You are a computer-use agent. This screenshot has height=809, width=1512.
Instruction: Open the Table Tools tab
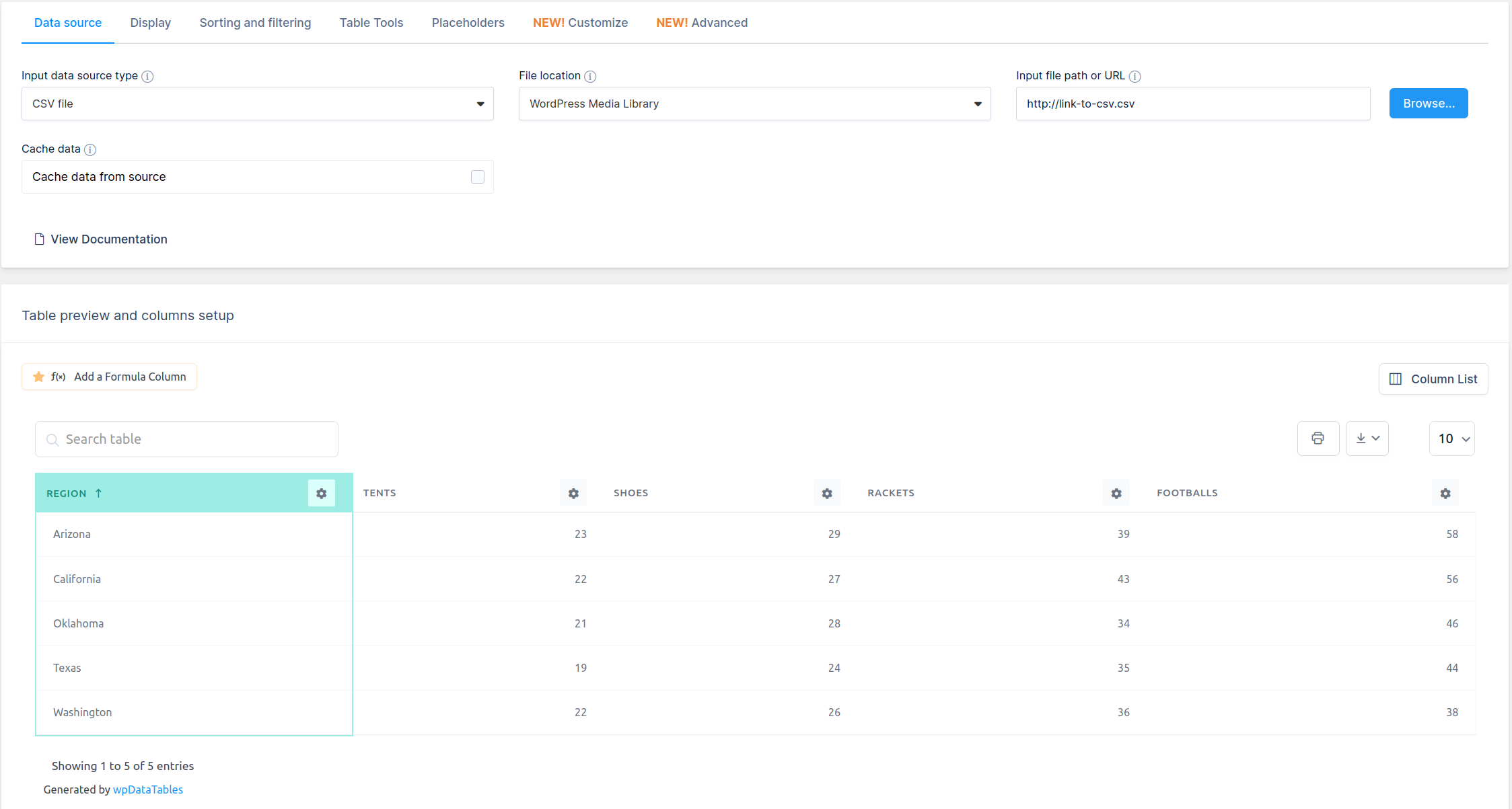[x=371, y=23]
